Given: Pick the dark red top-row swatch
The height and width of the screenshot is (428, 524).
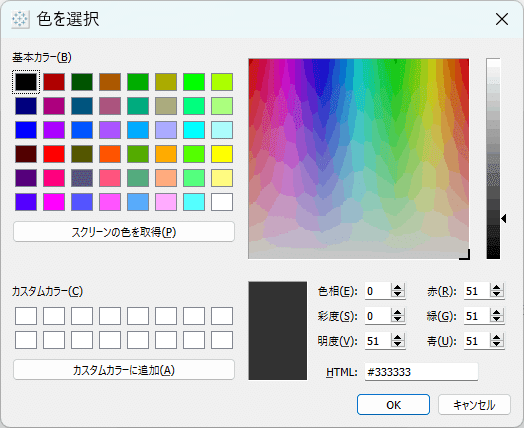Looking at the screenshot, I should click(54, 82).
